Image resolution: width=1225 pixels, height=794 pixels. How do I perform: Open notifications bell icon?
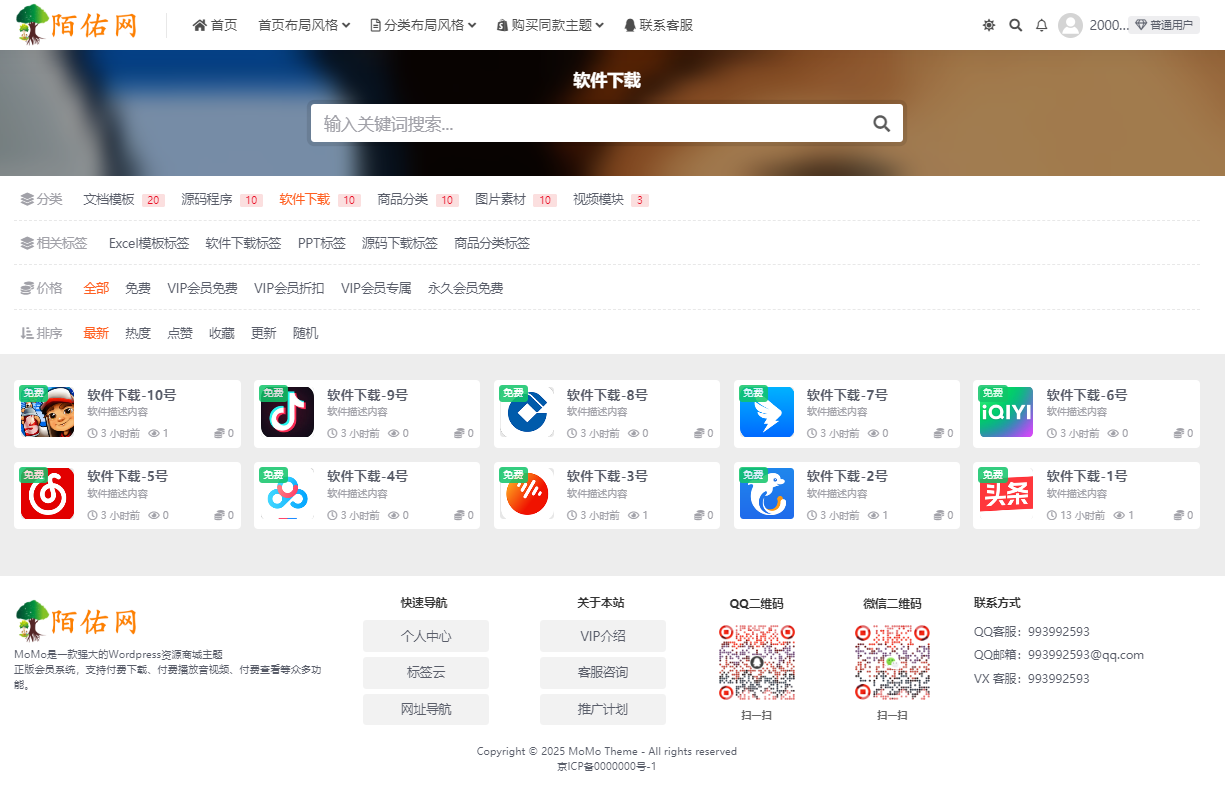[x=1042, y=25]
